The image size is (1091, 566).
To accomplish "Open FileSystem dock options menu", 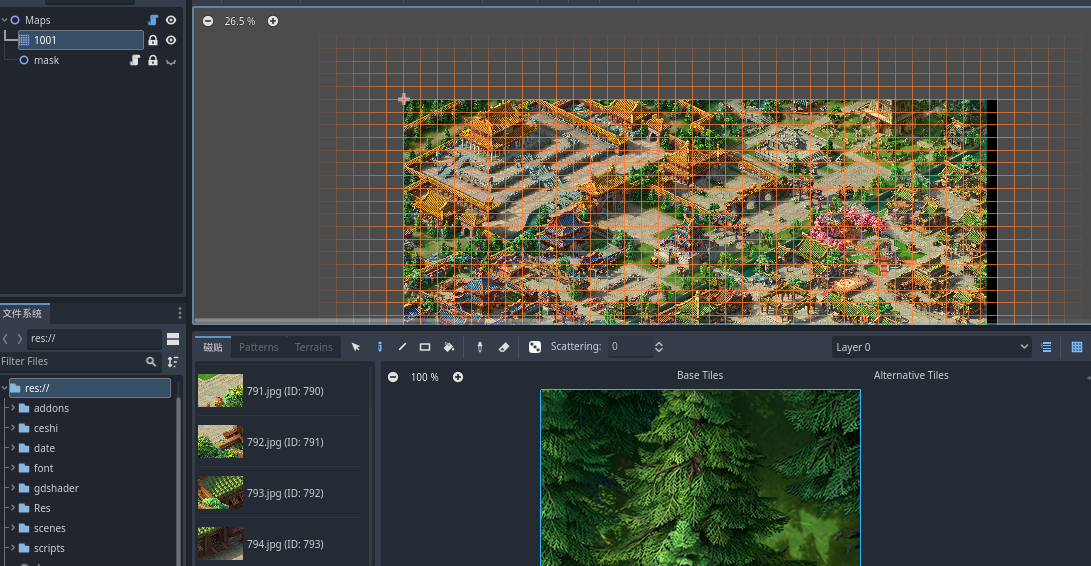I will click(180, 313).
